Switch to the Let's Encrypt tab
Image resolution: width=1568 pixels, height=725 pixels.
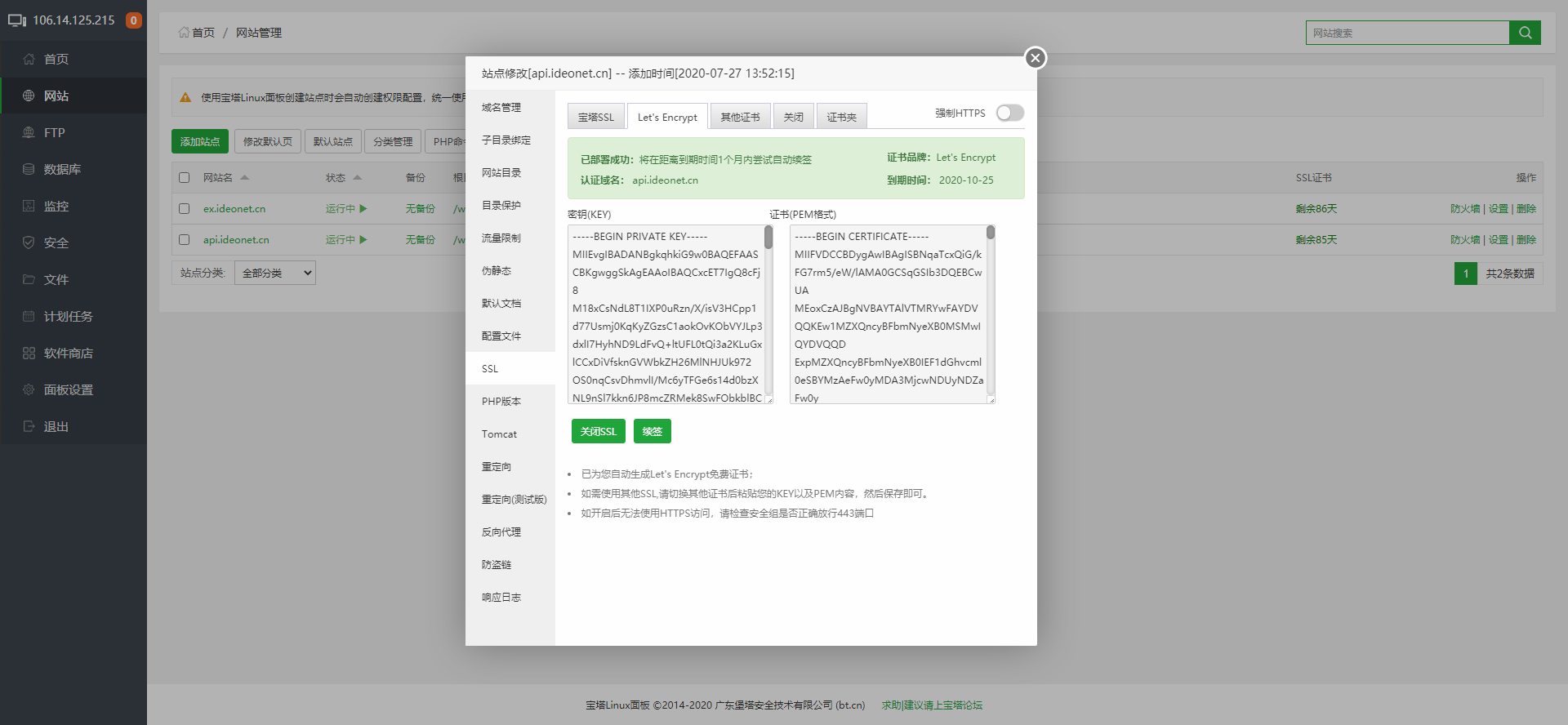point(667,117)
